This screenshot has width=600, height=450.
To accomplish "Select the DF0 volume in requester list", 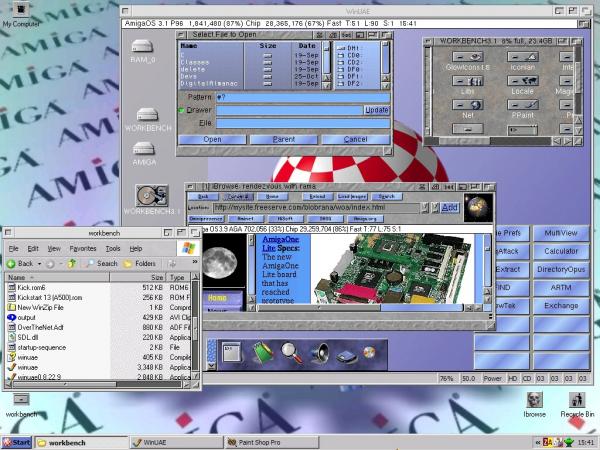I will [x=349, y=70].
